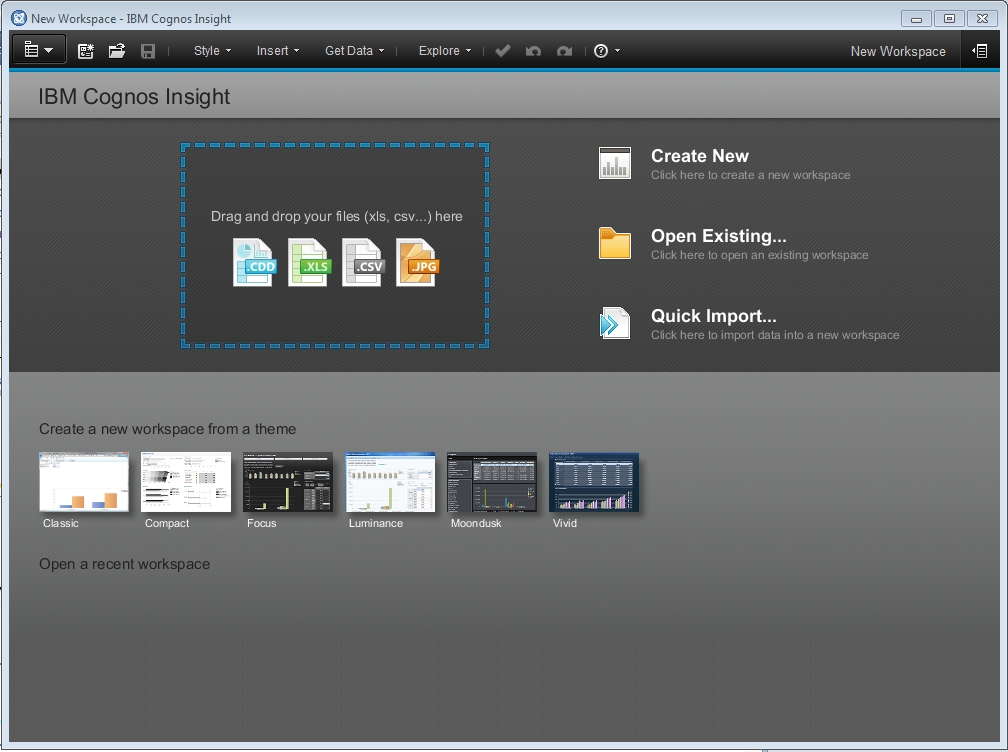
Task: Click the 'Click here to import data' text
Action: pyautogui.click(x=775, y=335)
